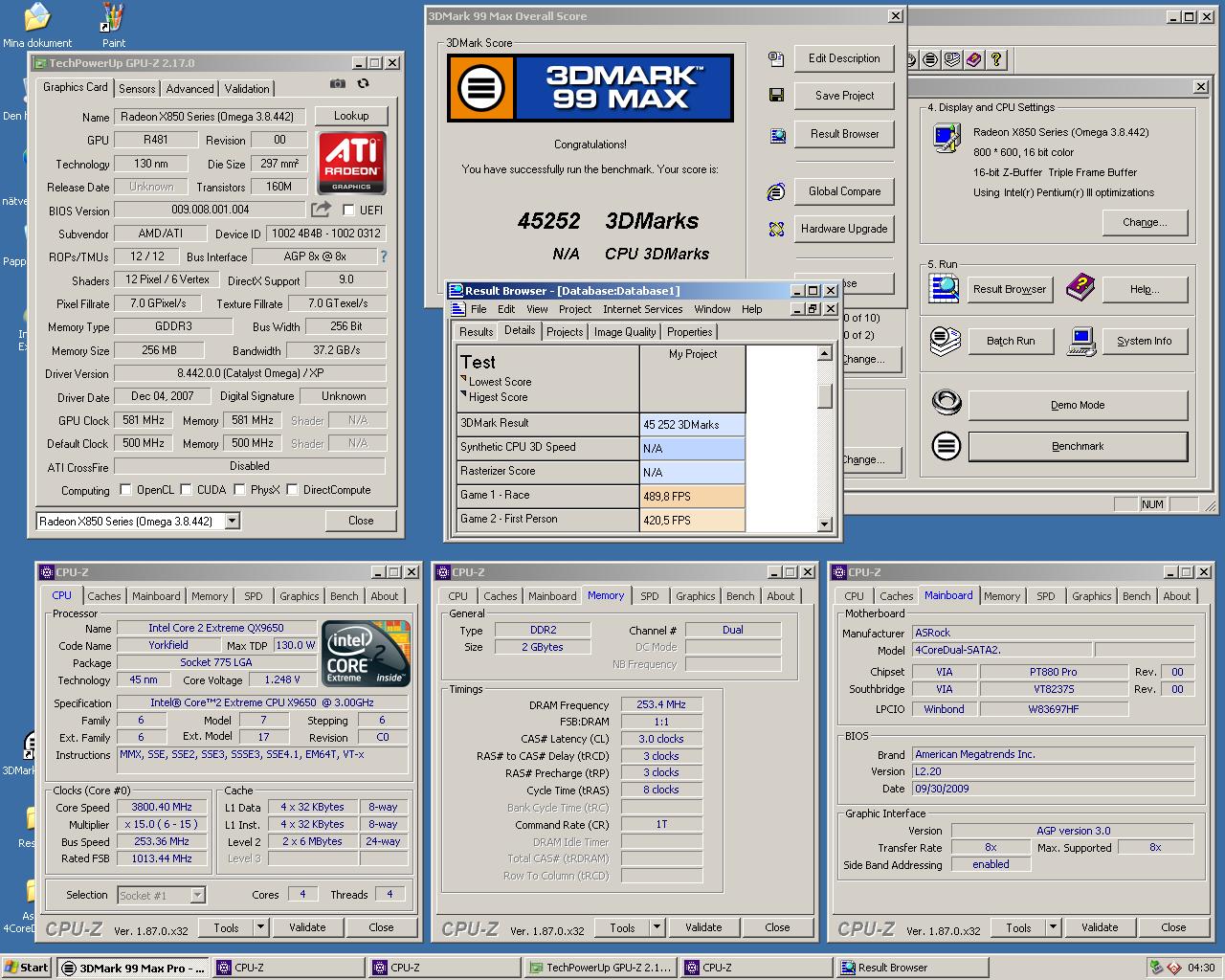Open the GPU selection dropdown in GPU-Z

233,521
